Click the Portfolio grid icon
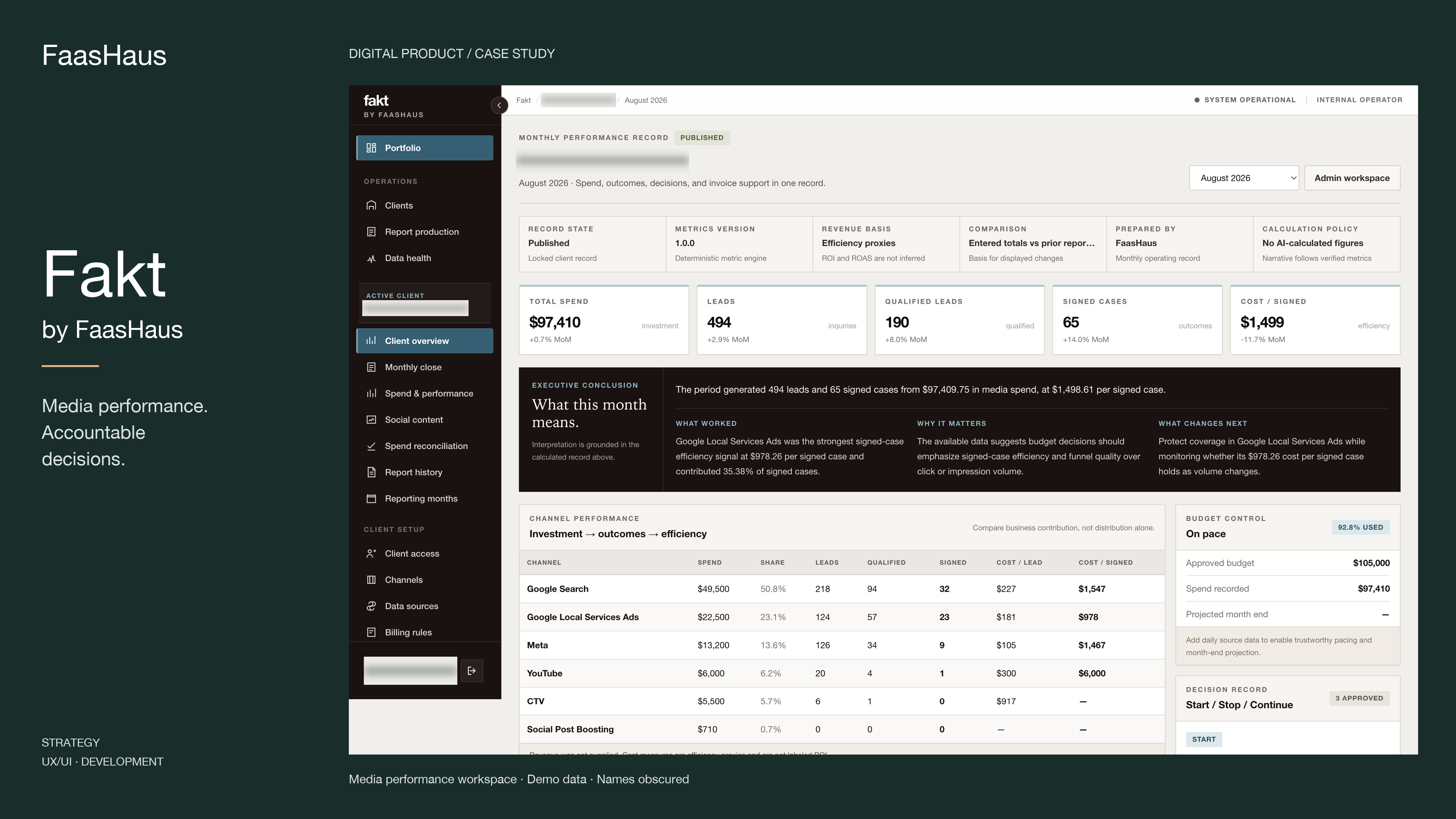This screenshot has height=819, width=1456. pos(371,148)
